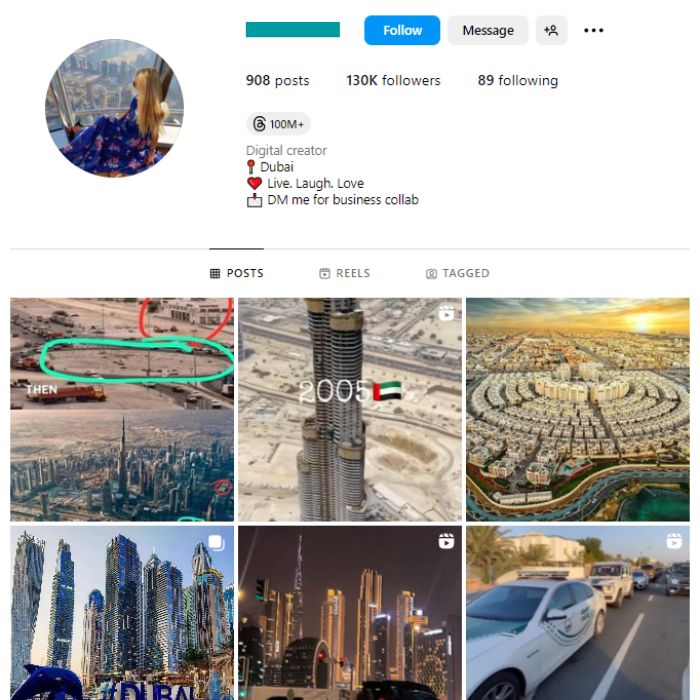Open the three-dot options menu
Viewport: 700px width, 700px height.
pyautogui.click(x=593, y=30)
